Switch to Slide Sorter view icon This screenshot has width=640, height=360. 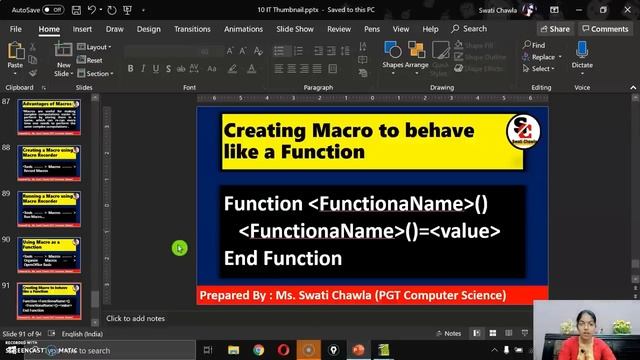[493, 333]
